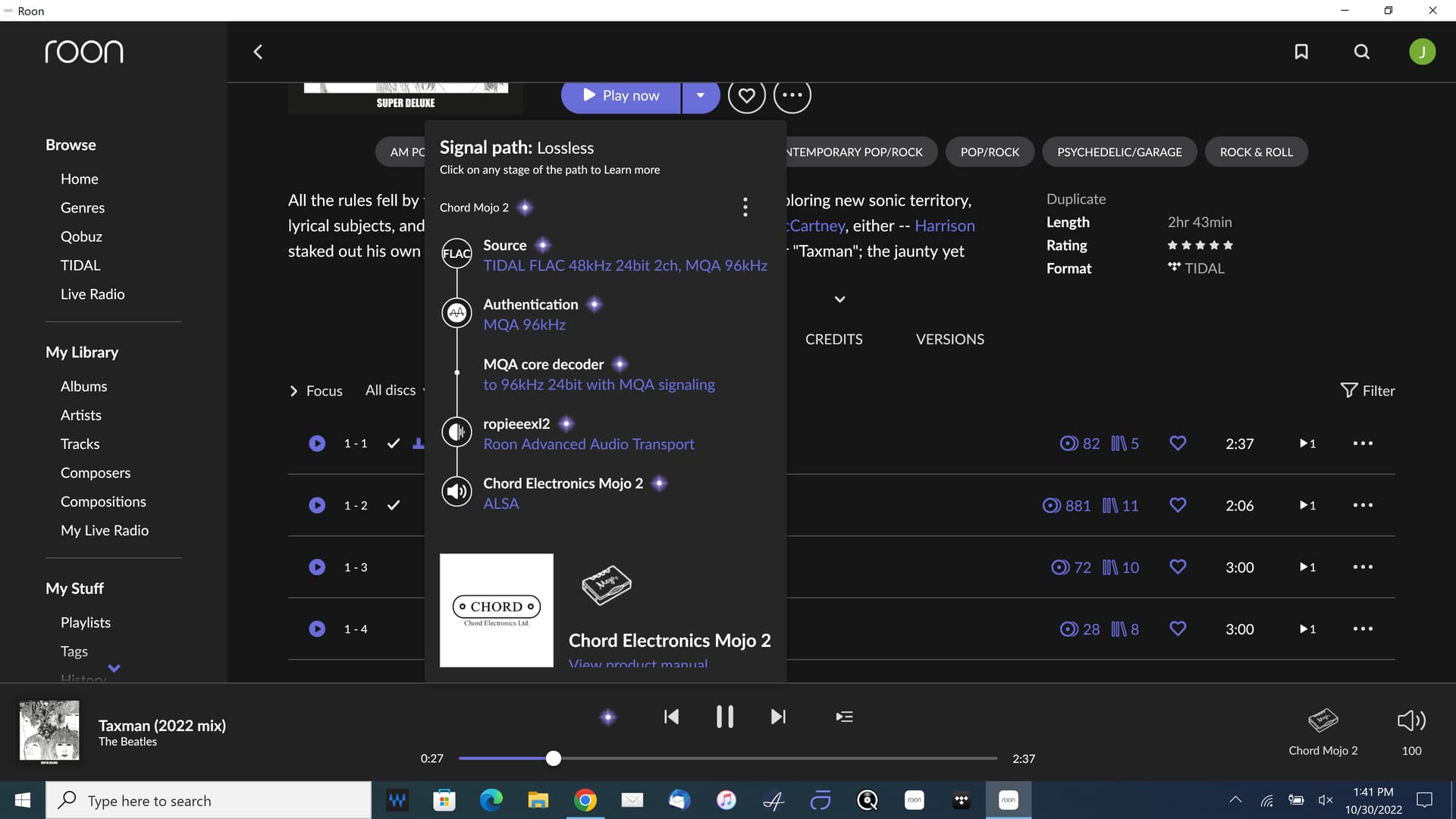The width and height of the screenshot is (1456, 819).
Task: Expand the Focus chevron
Action: (293, 391)
